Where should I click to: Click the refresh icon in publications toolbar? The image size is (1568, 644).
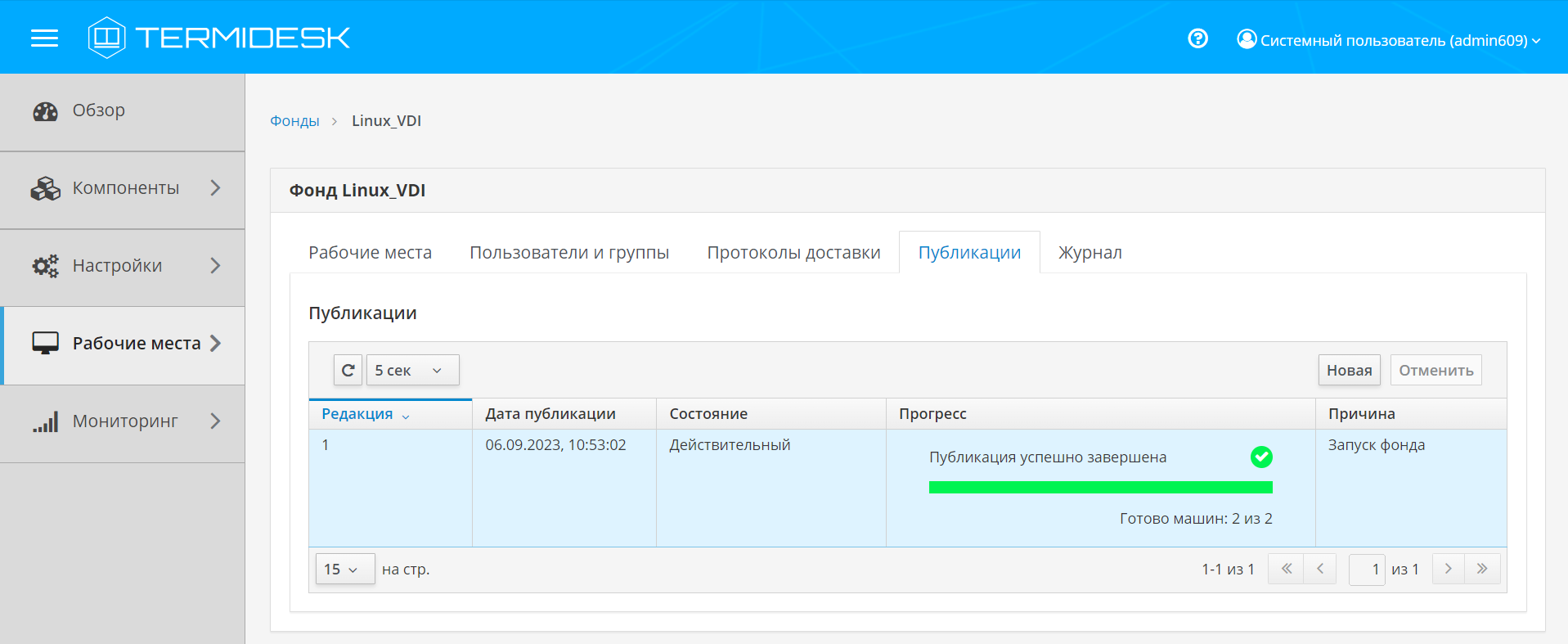point(348,370)
